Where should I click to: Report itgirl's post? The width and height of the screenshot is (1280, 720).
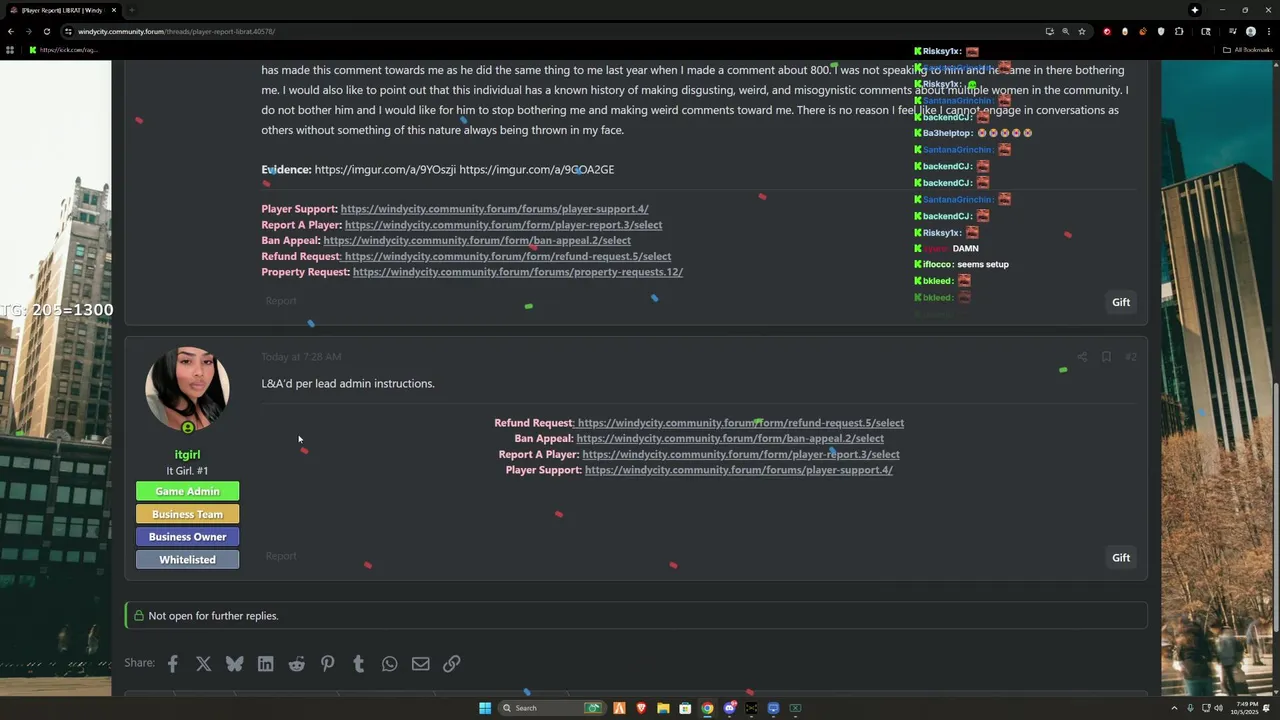pos(281,556)
